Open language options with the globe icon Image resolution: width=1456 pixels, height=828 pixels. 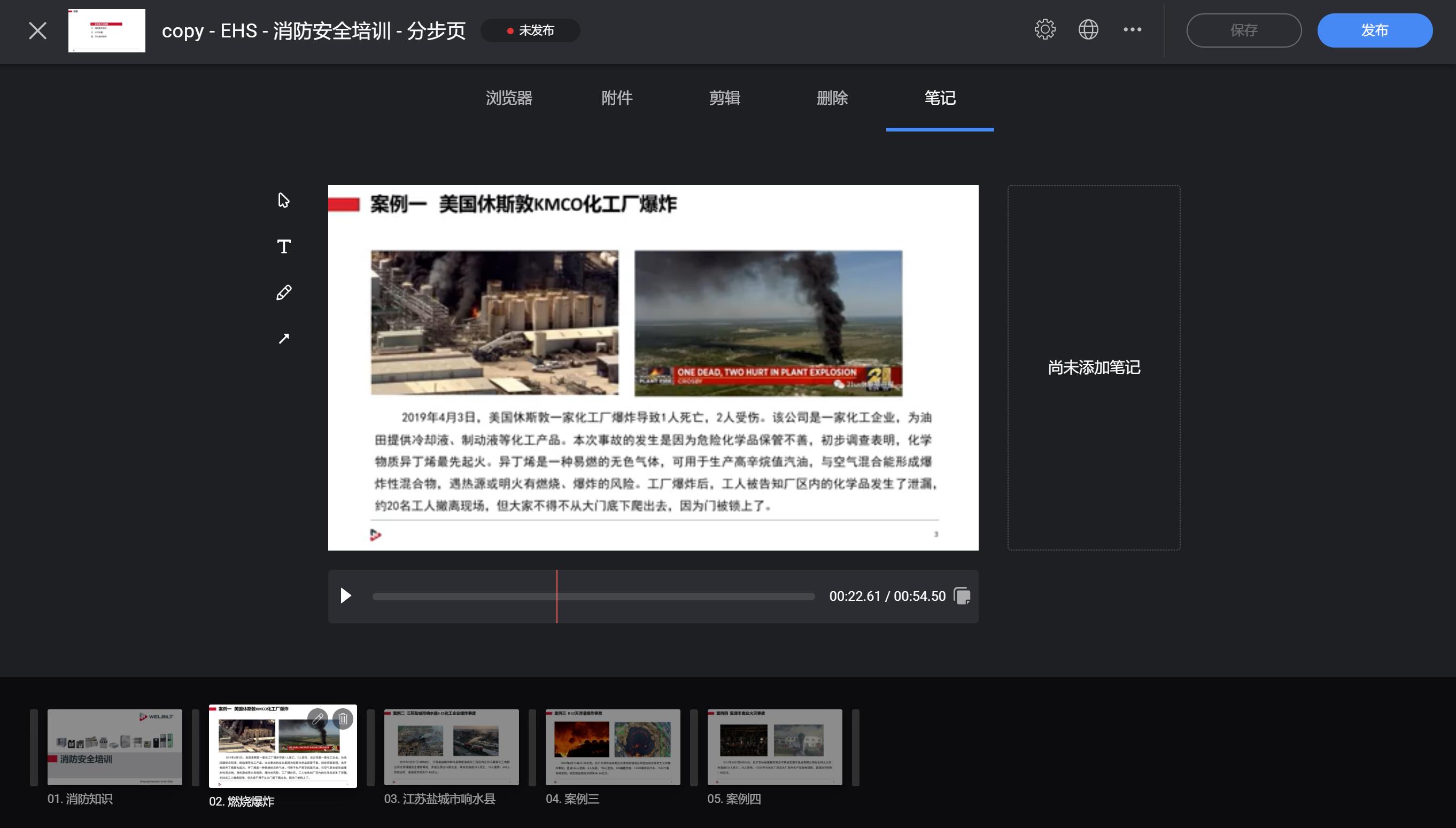point(1088,29)
